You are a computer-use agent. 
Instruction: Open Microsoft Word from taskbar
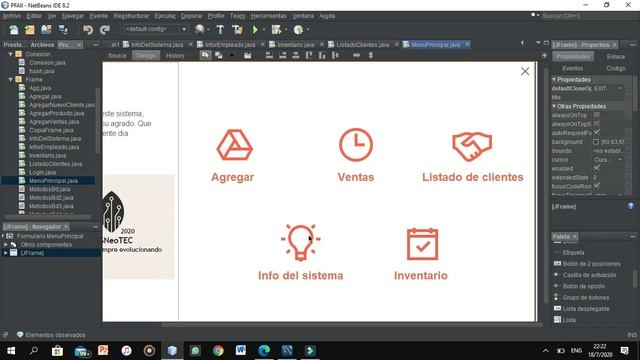tap(241, 351)
